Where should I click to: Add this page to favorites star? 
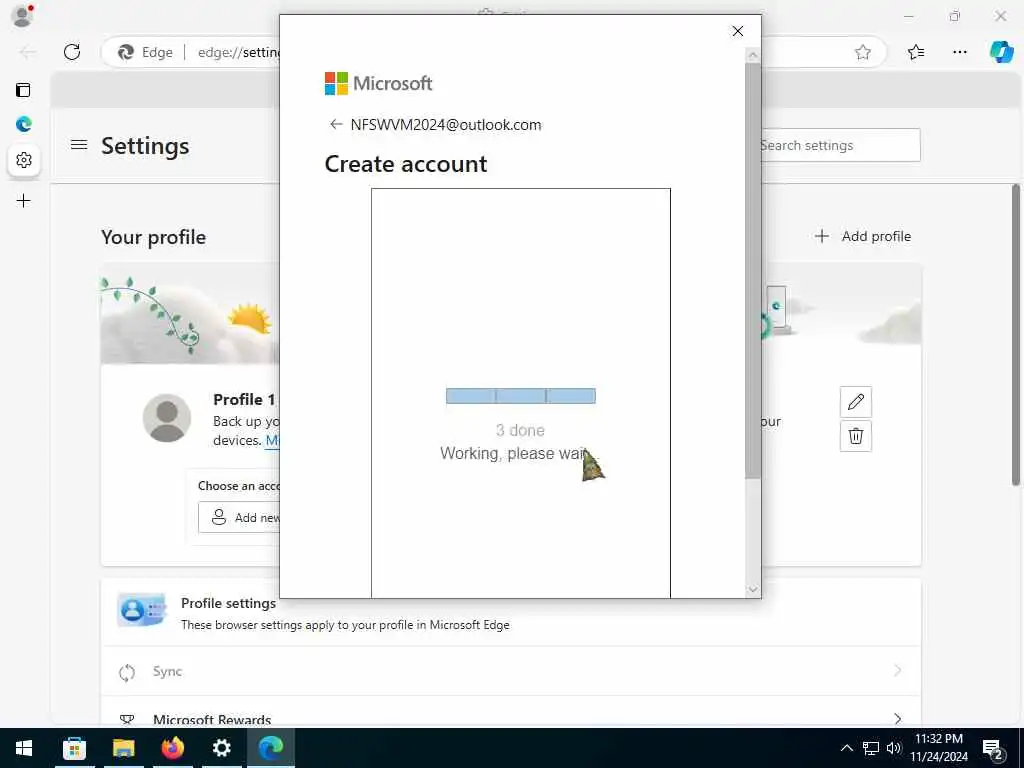[863, 52]
